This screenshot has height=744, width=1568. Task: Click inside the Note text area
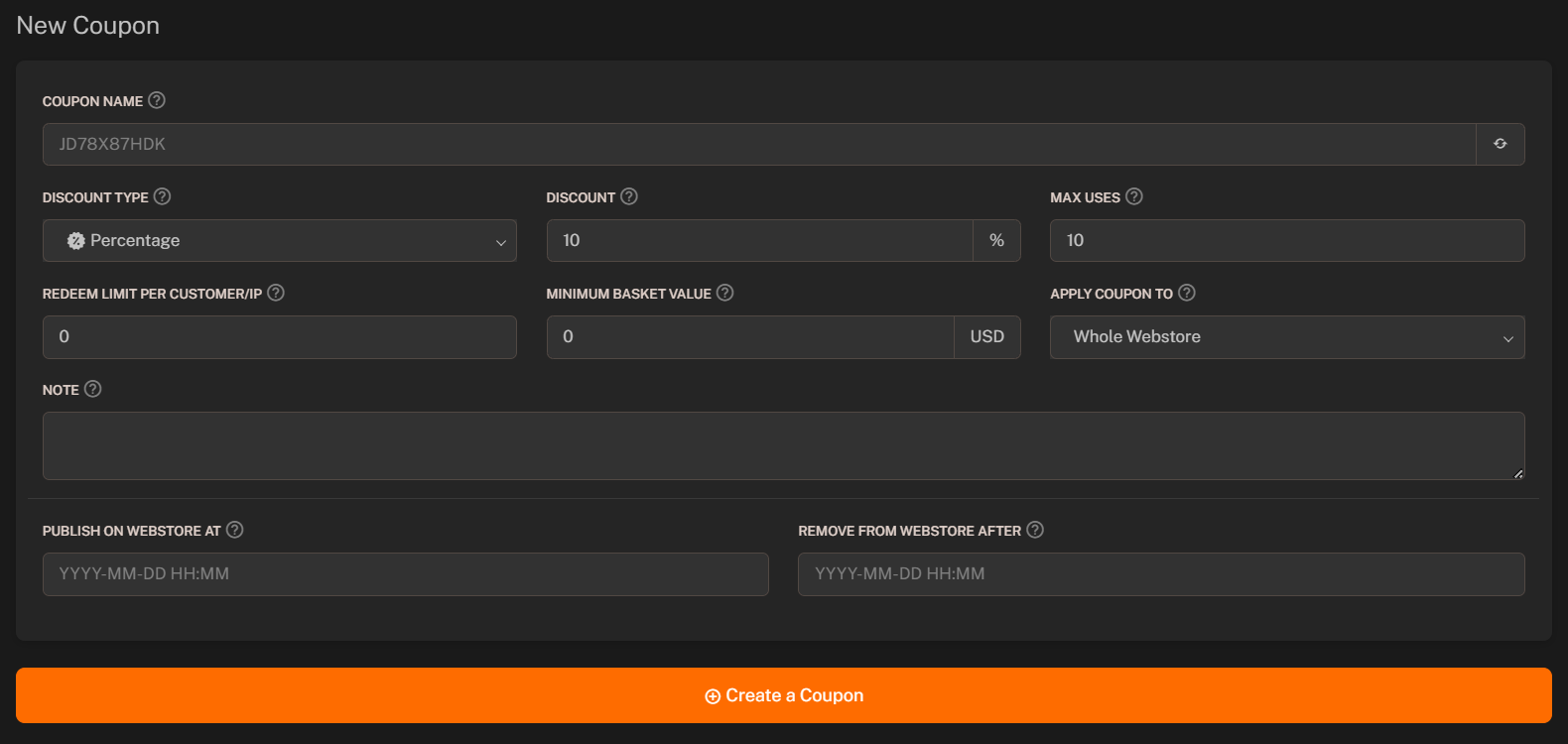[784, 446]
